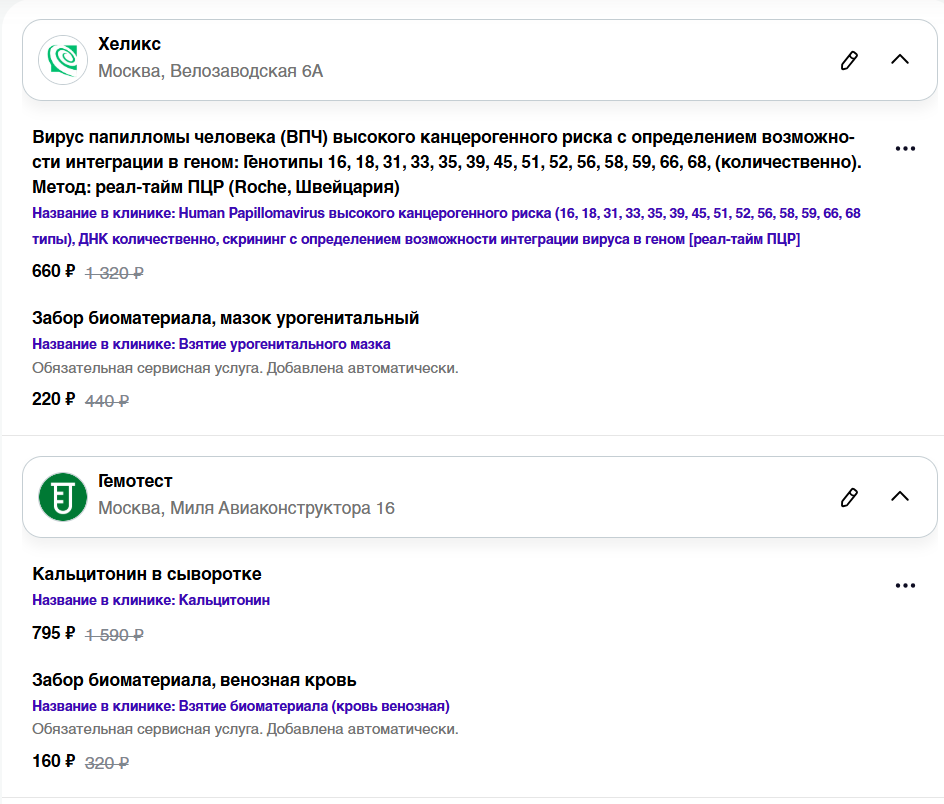Click the Взятие урогенитального мазка clinic name
Image resolution: width=944 pixels, height=804 pixels.
point(211,344)
